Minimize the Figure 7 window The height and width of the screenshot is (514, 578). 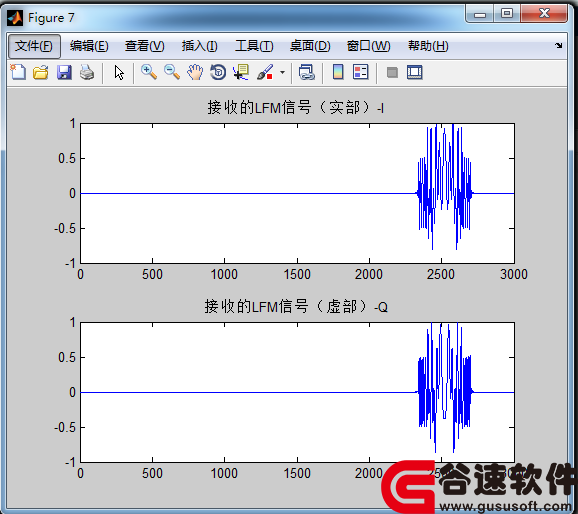point(480,14)
